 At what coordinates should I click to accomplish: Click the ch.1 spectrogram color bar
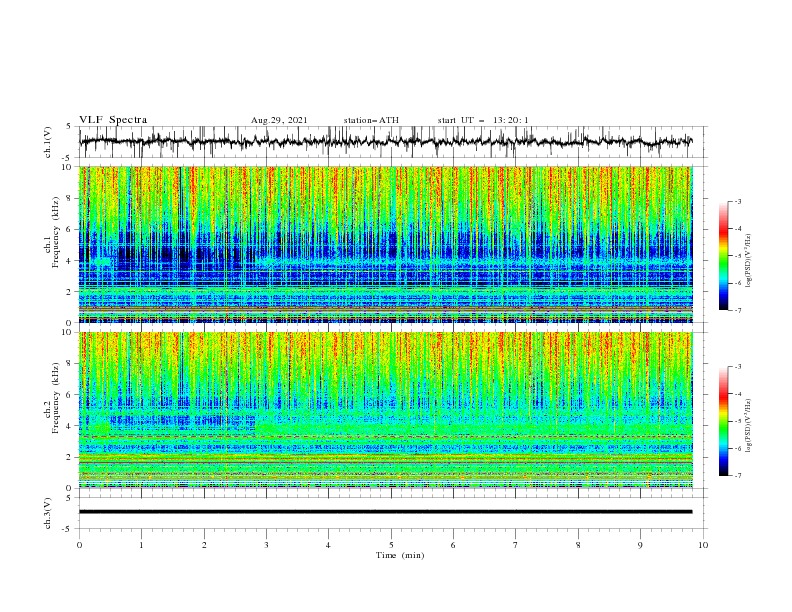[x=723, y=256]
